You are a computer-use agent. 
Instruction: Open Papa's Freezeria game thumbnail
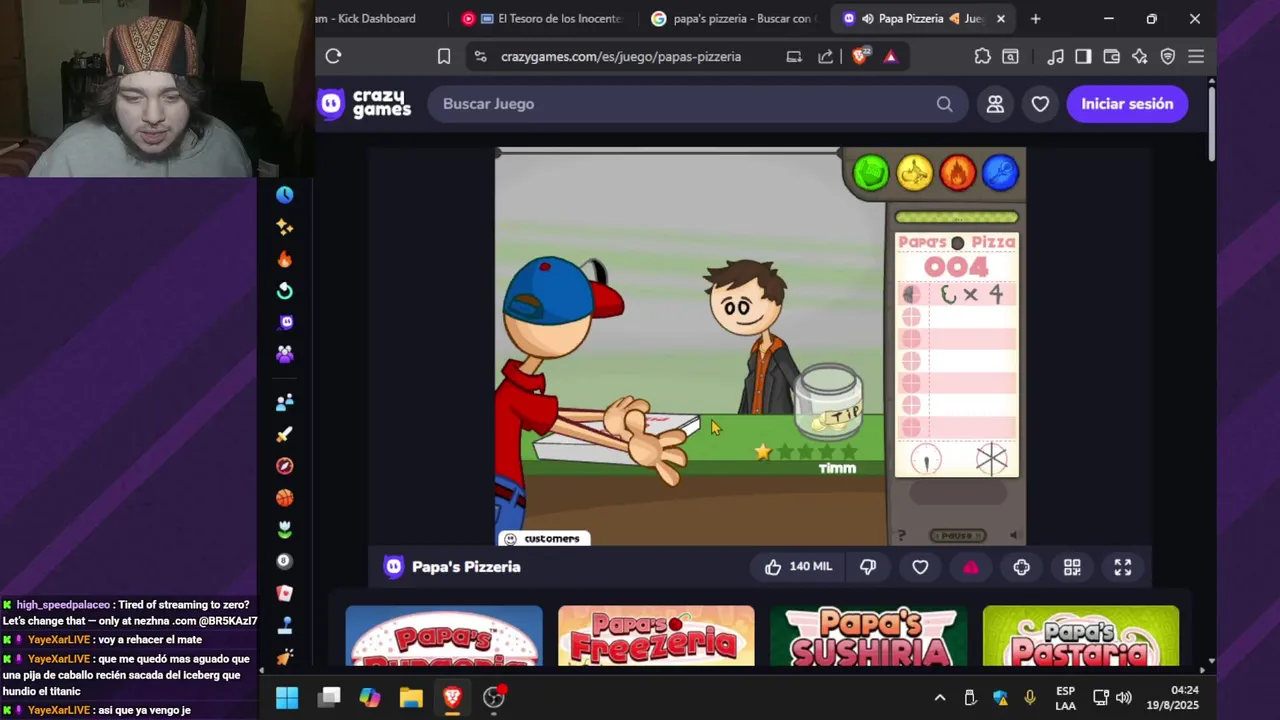click(x=656, y=636)
